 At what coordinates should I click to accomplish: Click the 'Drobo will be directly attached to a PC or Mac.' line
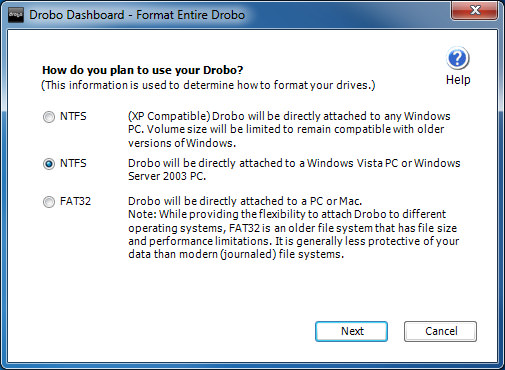pos(245,201)
